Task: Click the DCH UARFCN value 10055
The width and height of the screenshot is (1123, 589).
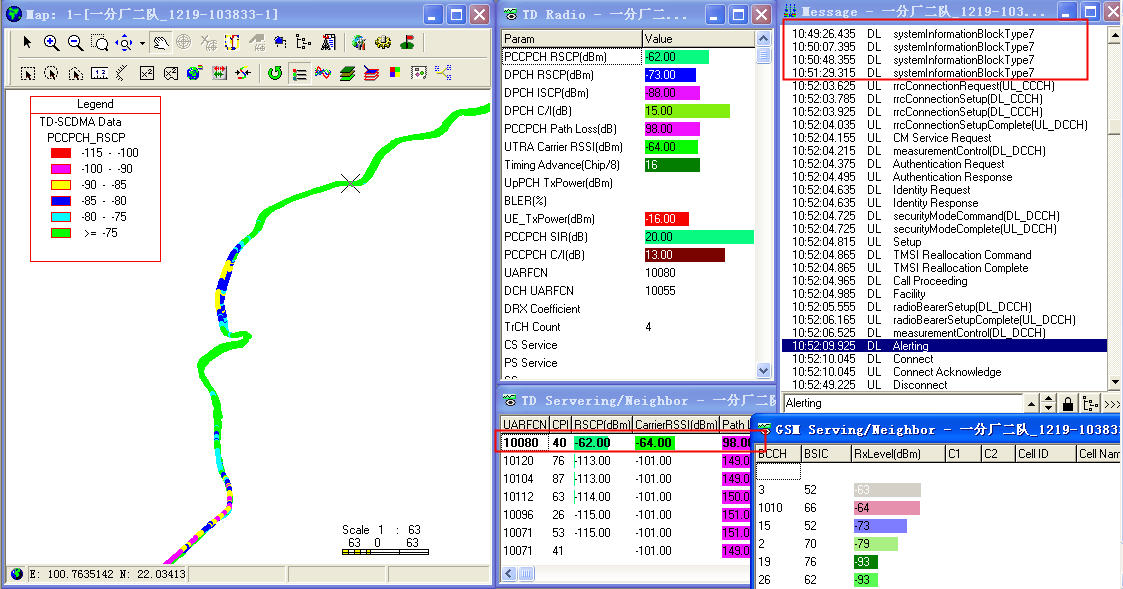Action: point(660,290)
